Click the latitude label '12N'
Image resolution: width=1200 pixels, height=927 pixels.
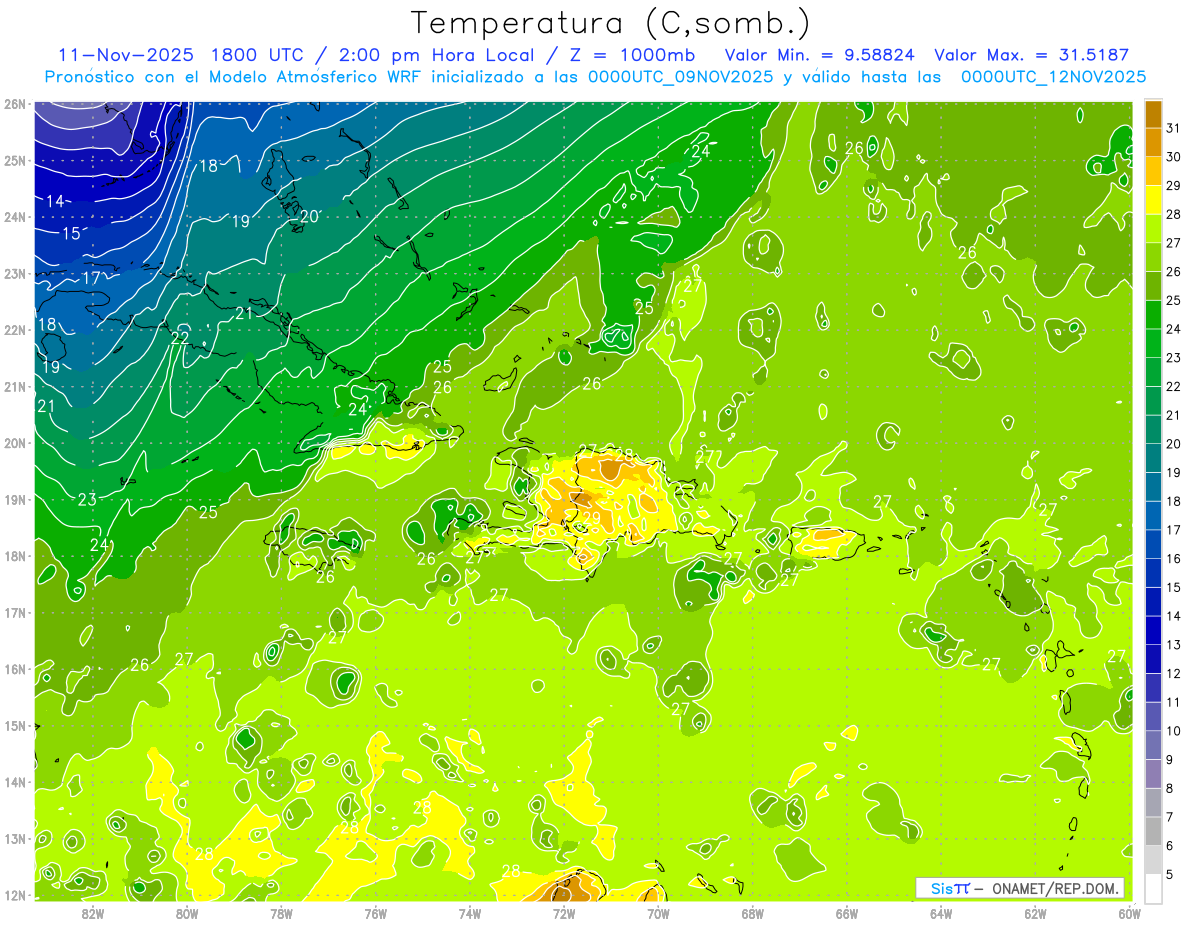15,895
